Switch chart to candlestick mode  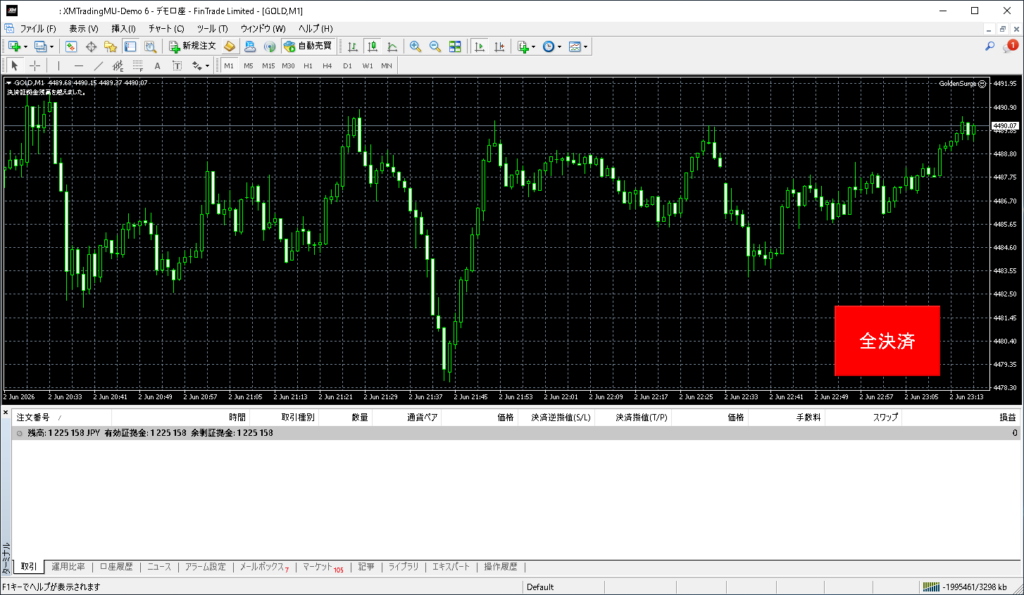pos(372,46)
